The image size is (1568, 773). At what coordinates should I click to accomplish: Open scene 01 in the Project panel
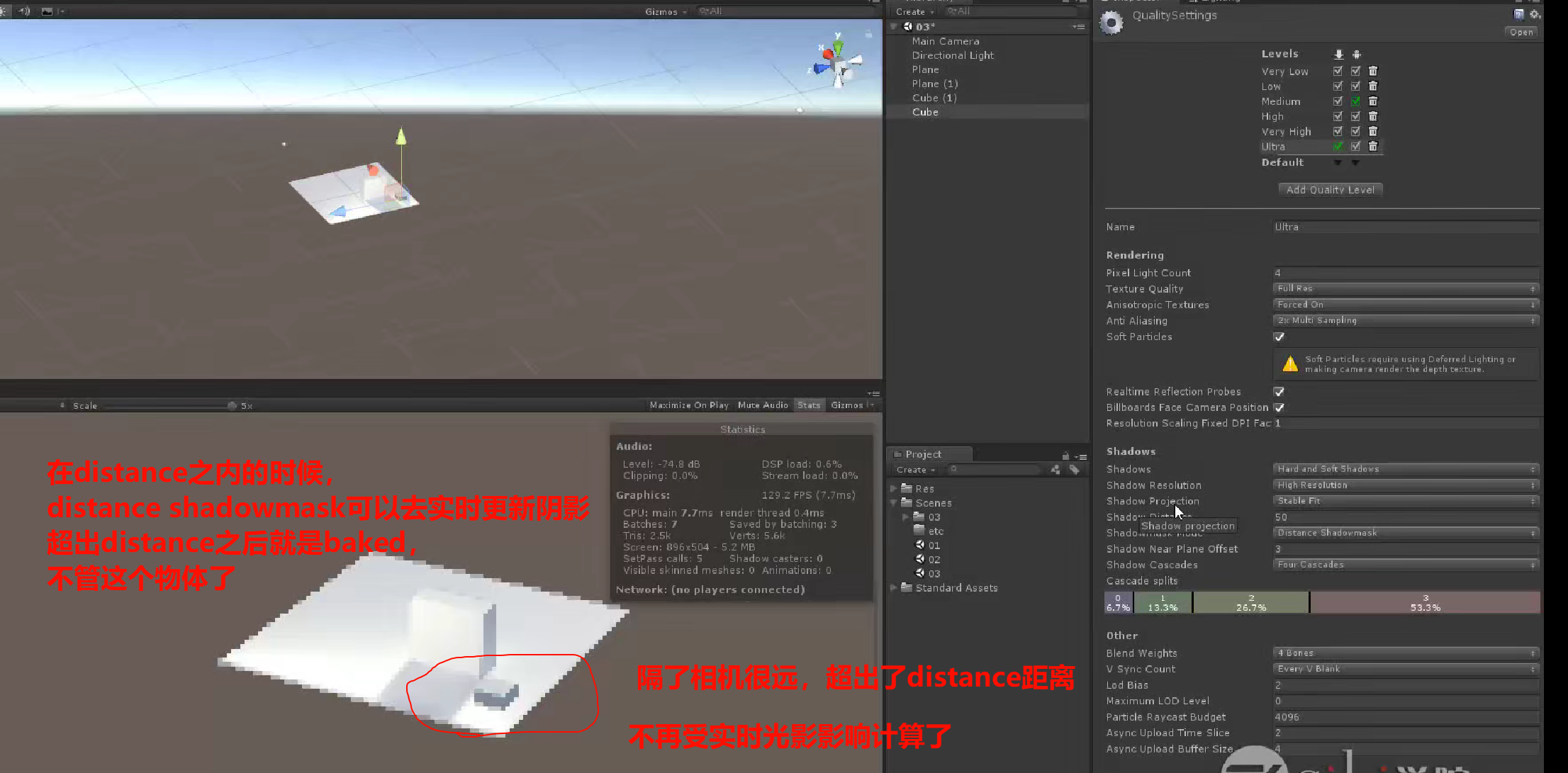click(934, 546)
